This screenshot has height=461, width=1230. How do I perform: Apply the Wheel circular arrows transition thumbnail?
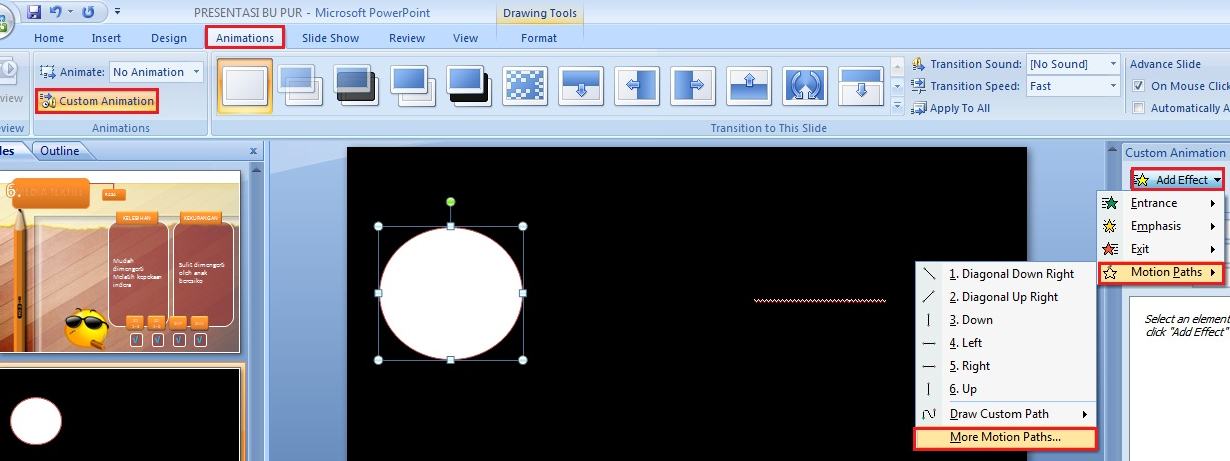(804, 86)
